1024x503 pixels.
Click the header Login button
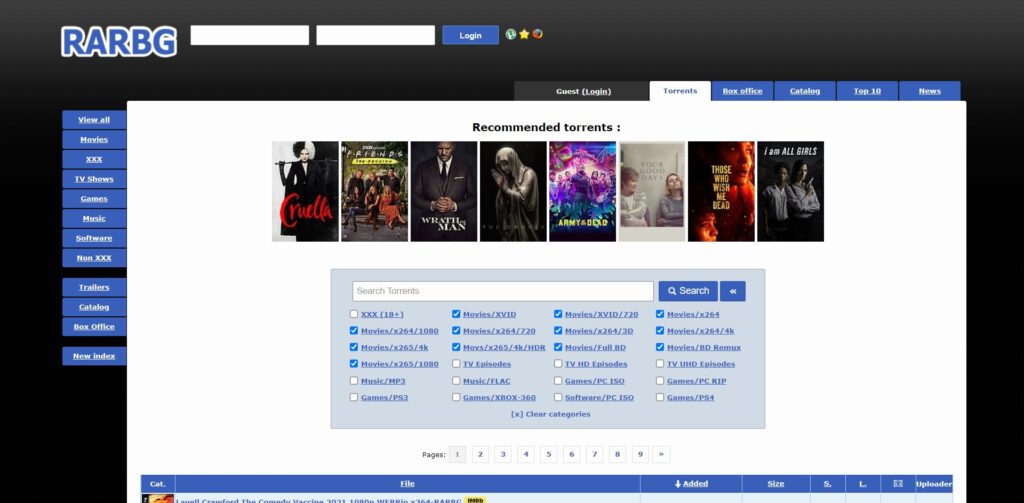click(x=470, y=35)
